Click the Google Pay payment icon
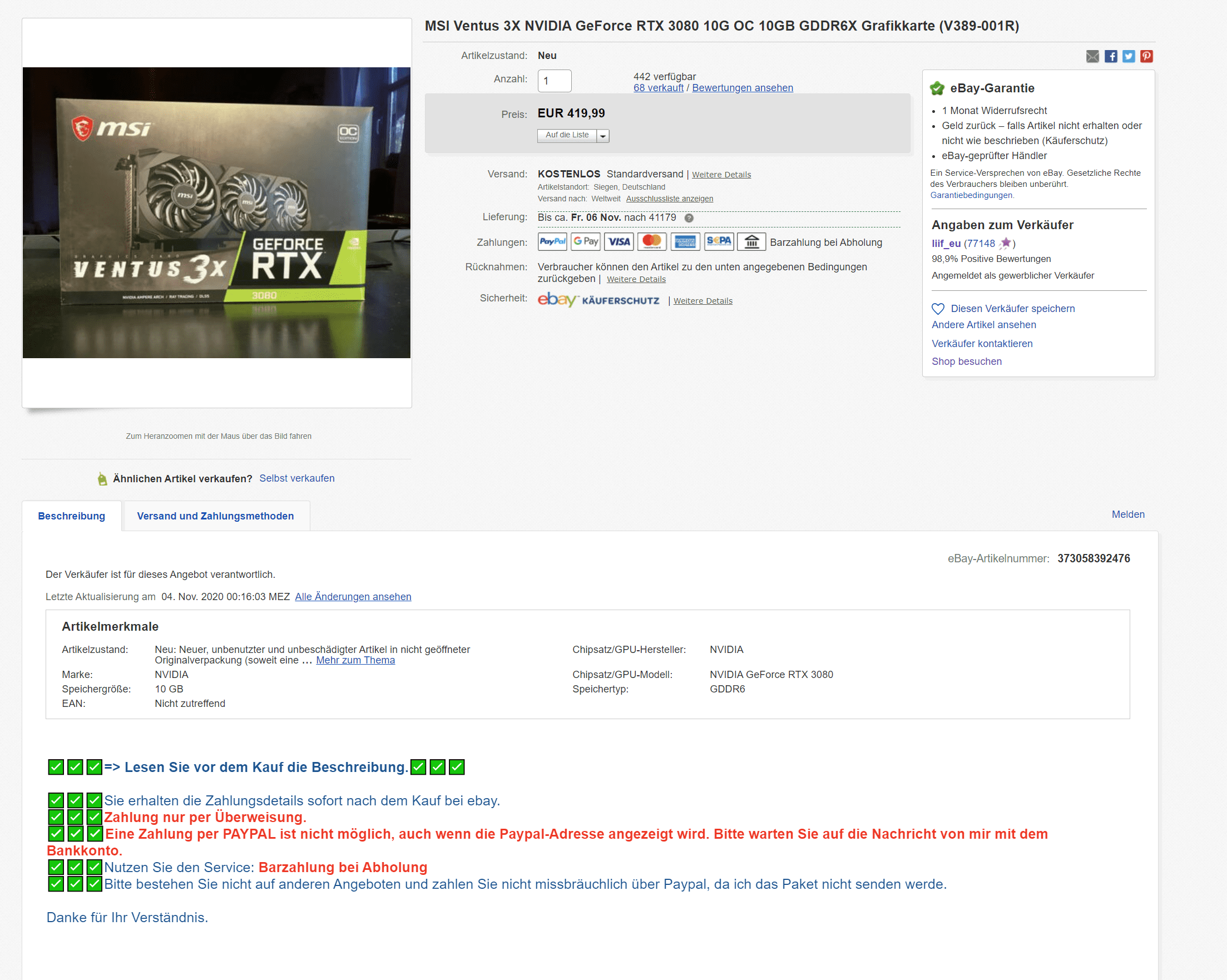 (586, 242)
